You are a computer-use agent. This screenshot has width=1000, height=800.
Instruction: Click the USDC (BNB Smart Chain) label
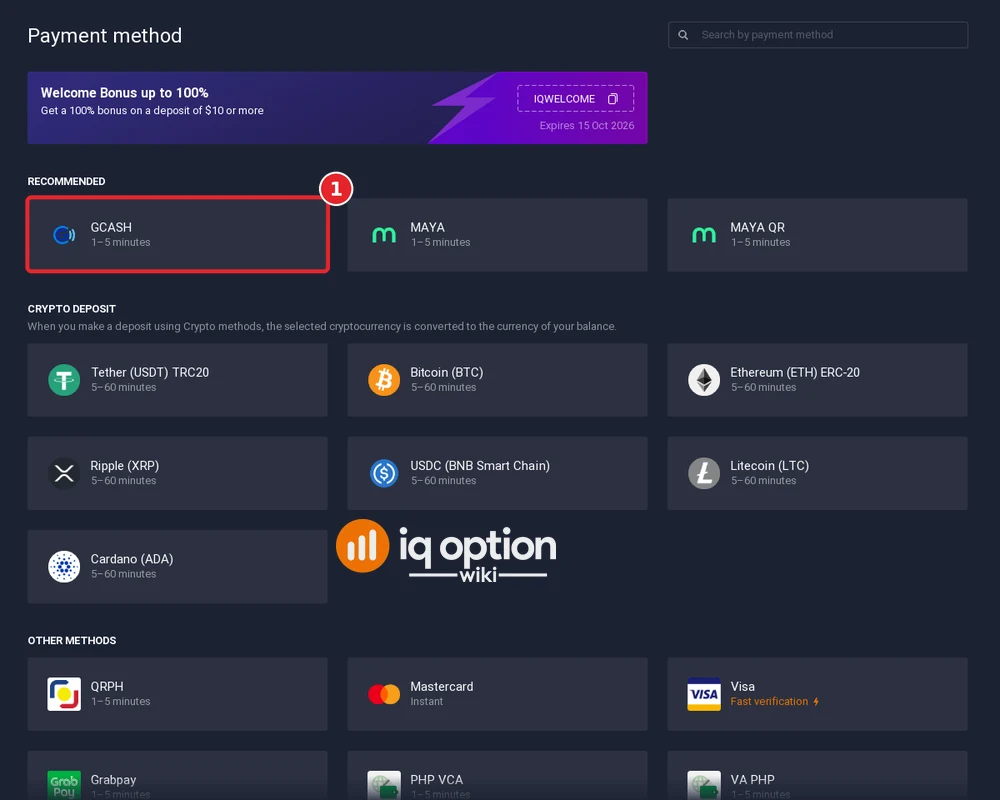480,466
